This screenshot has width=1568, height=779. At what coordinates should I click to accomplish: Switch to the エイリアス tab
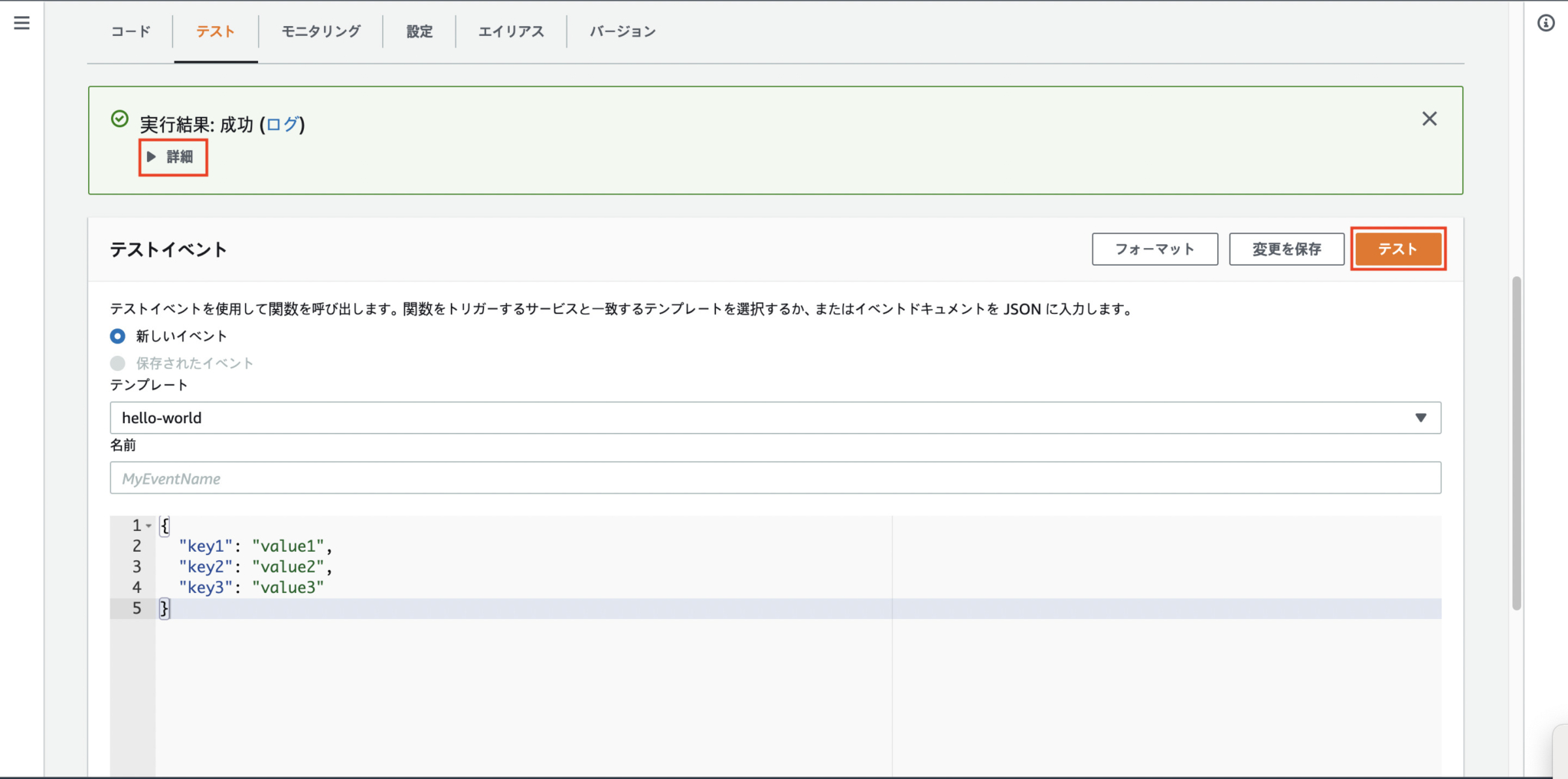511,31
